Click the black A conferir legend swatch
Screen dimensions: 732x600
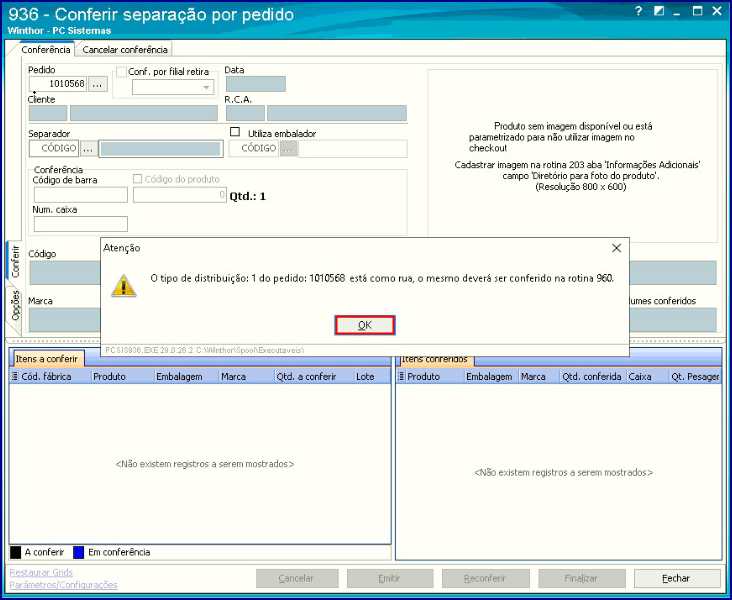(x=15, y=552)
